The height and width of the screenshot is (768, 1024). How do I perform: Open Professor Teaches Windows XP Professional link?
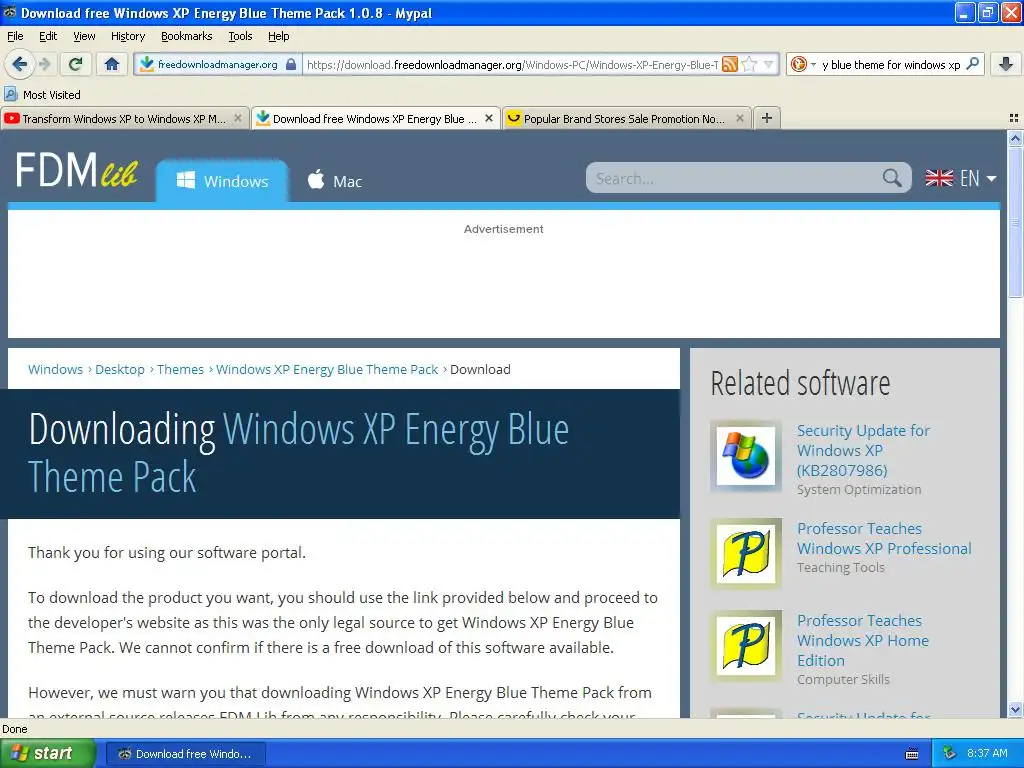pos(884,539)
